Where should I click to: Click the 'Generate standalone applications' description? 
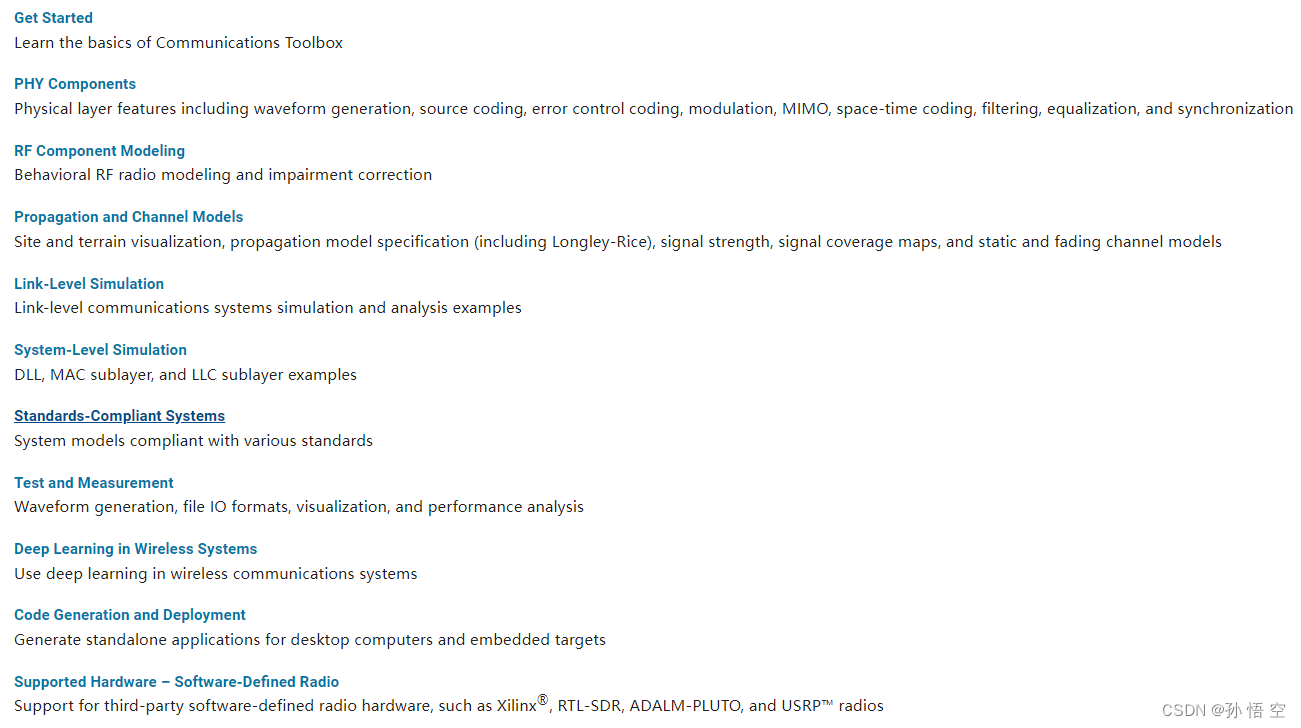310,640
